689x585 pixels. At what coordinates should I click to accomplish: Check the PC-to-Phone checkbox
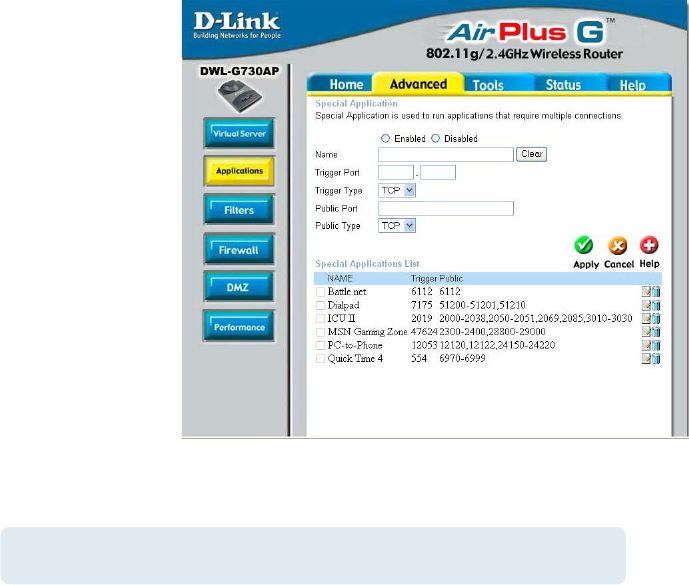(x=321, y=345)
